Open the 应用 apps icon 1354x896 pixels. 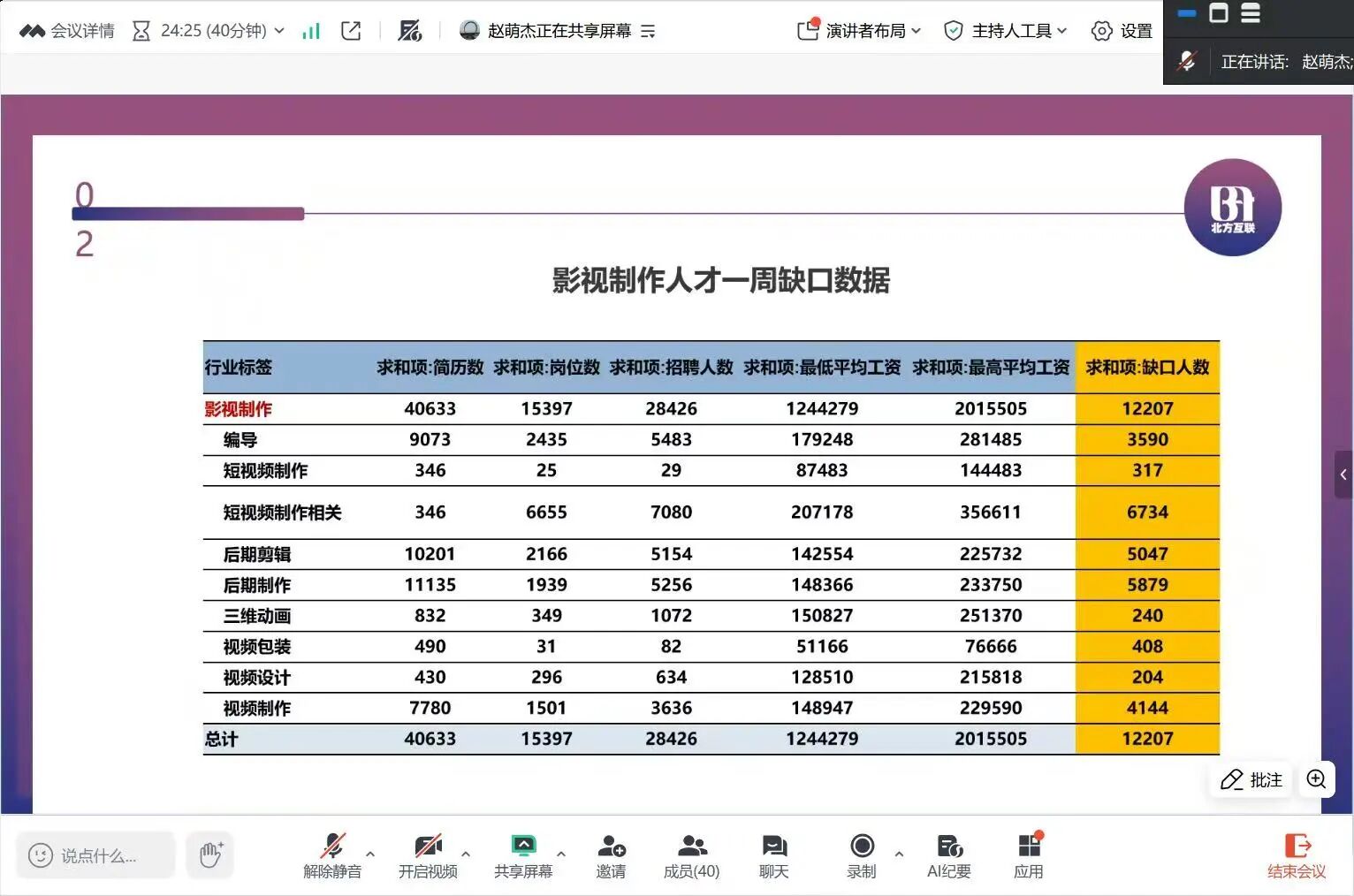coord(1029,855)
